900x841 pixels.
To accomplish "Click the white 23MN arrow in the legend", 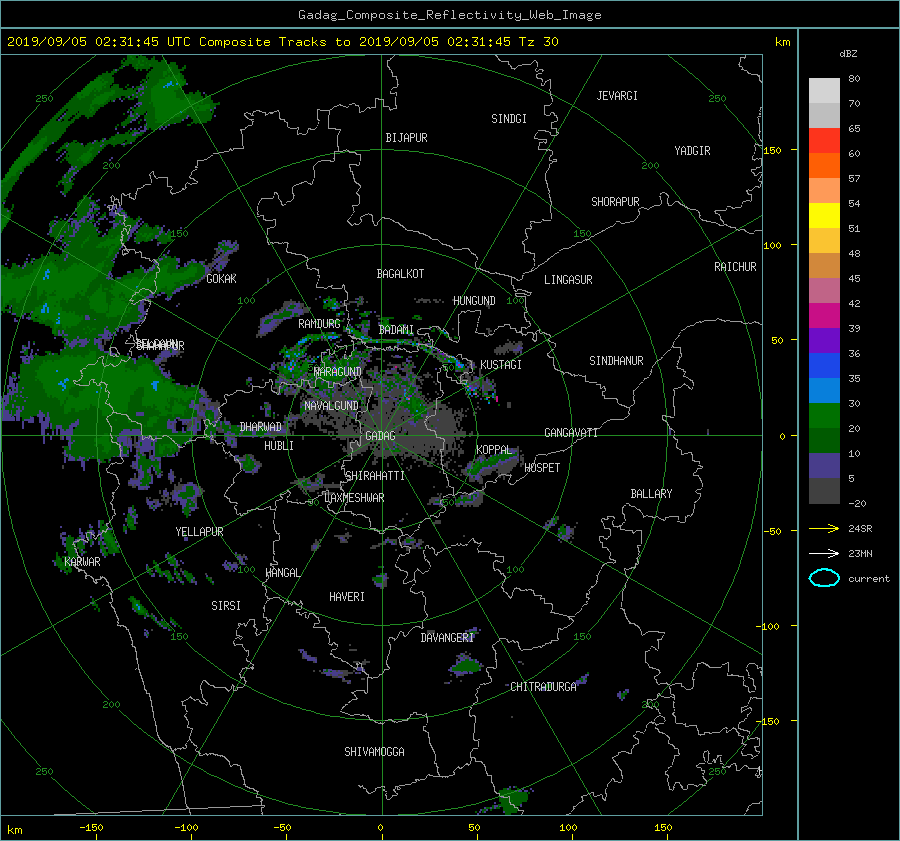I will click(x=824, y=553).
